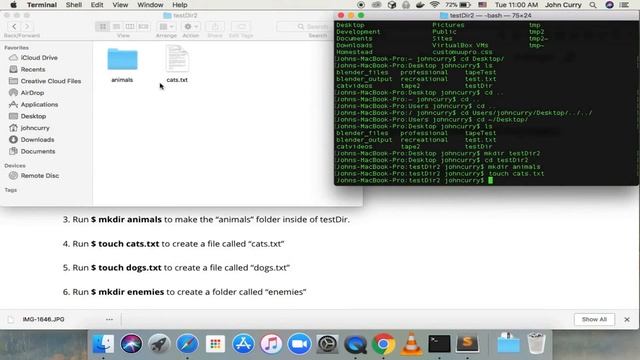
Task: Open App Store from the Dock
Action: (x=243, y=344)
